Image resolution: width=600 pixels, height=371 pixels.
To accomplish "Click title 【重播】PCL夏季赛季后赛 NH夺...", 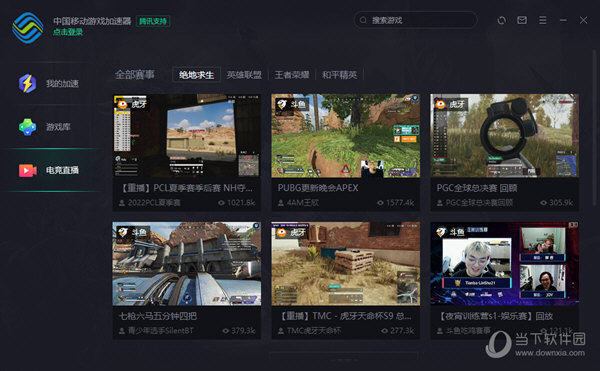I will click(186, 188).
